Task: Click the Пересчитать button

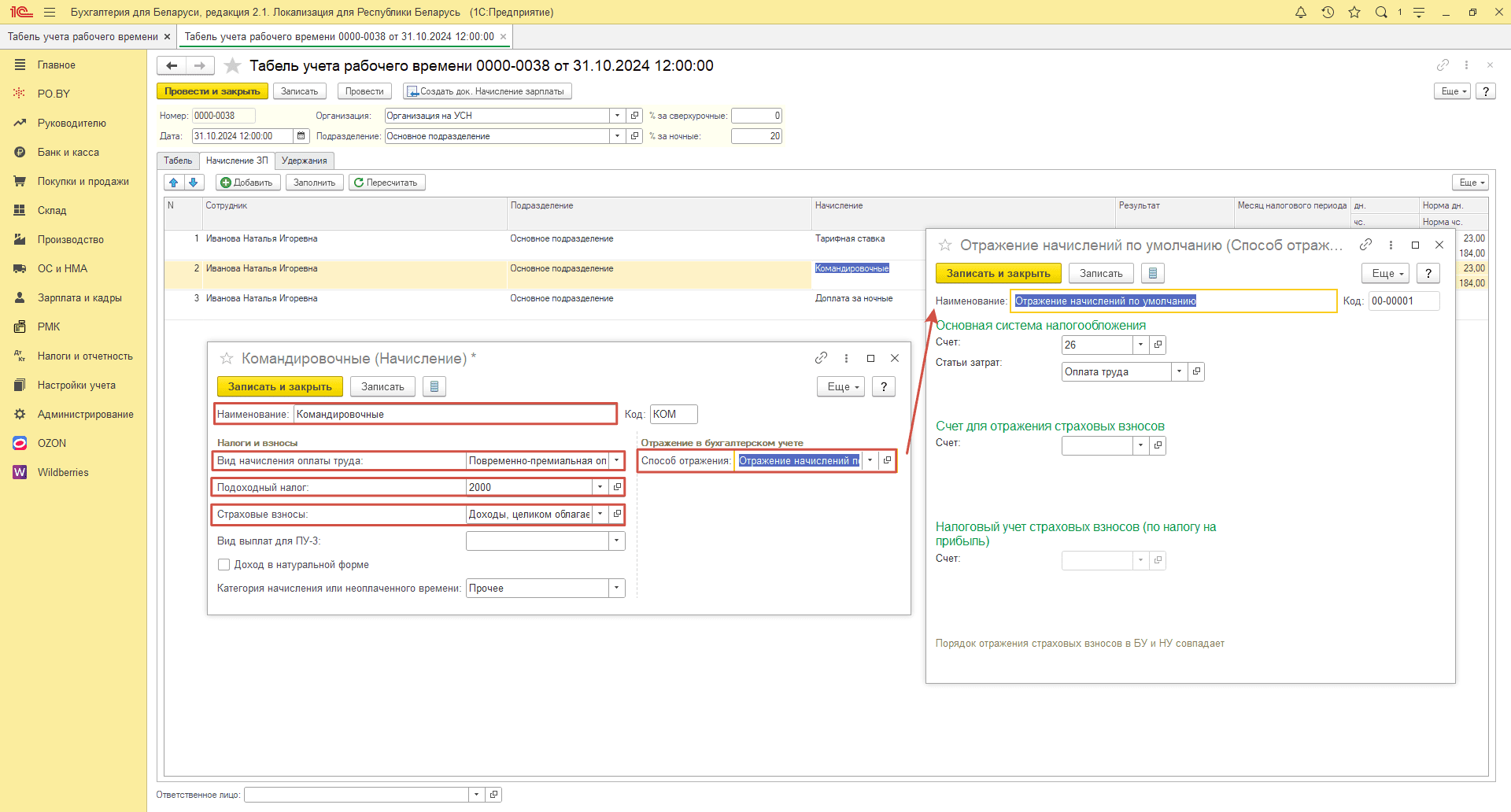Action: click(x=386, y=183)
